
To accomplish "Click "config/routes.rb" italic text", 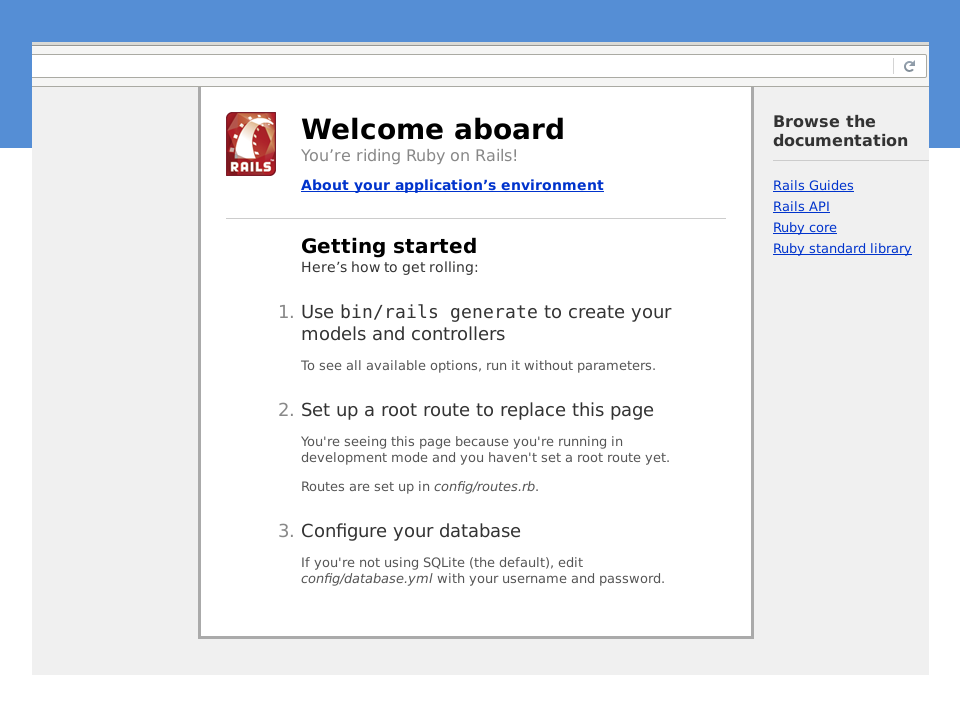I will [x=485, y=487].
